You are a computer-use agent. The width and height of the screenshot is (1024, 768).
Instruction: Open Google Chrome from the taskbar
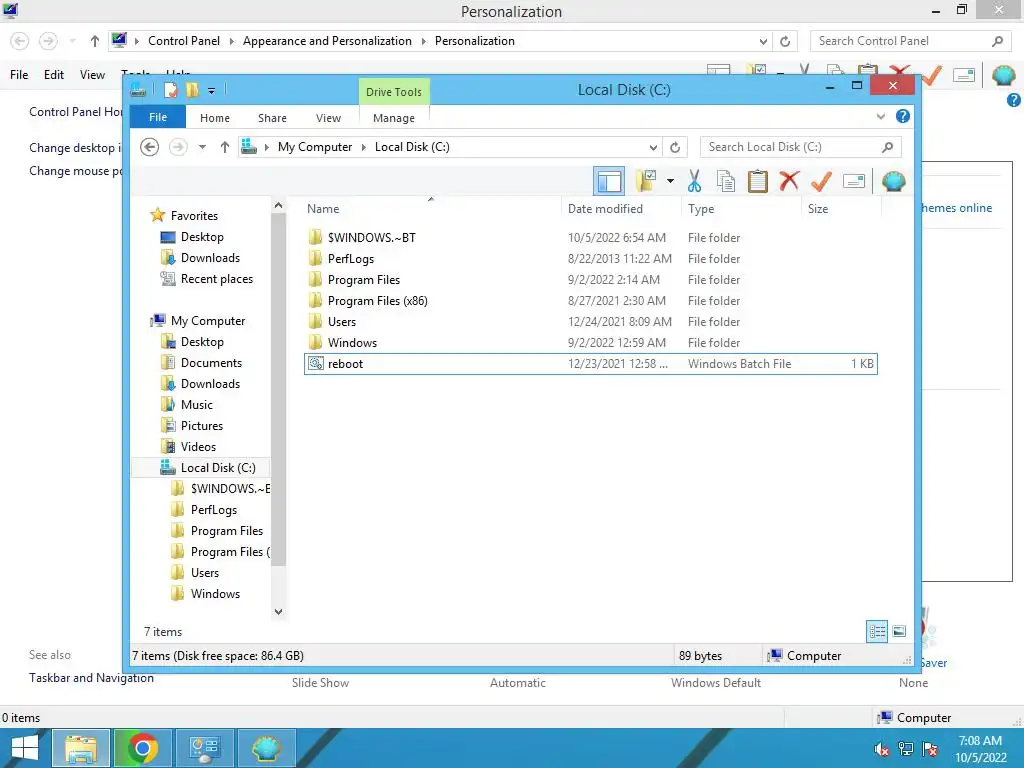pos(142,748)
